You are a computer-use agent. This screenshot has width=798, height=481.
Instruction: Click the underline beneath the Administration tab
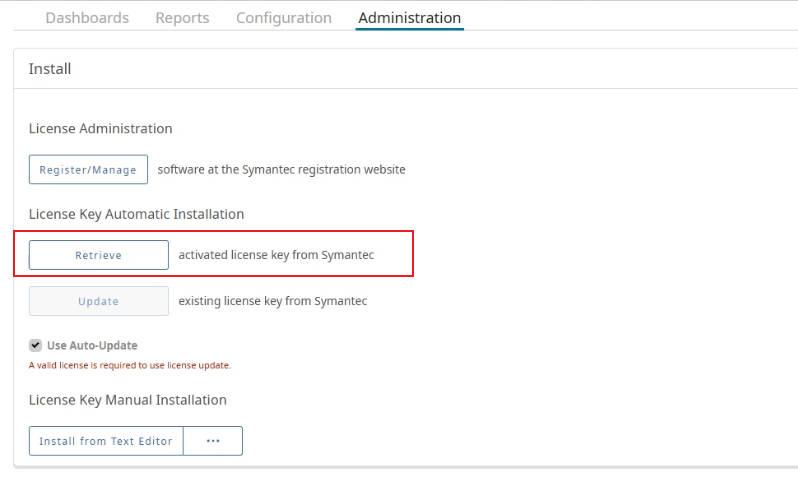[410, 29]
